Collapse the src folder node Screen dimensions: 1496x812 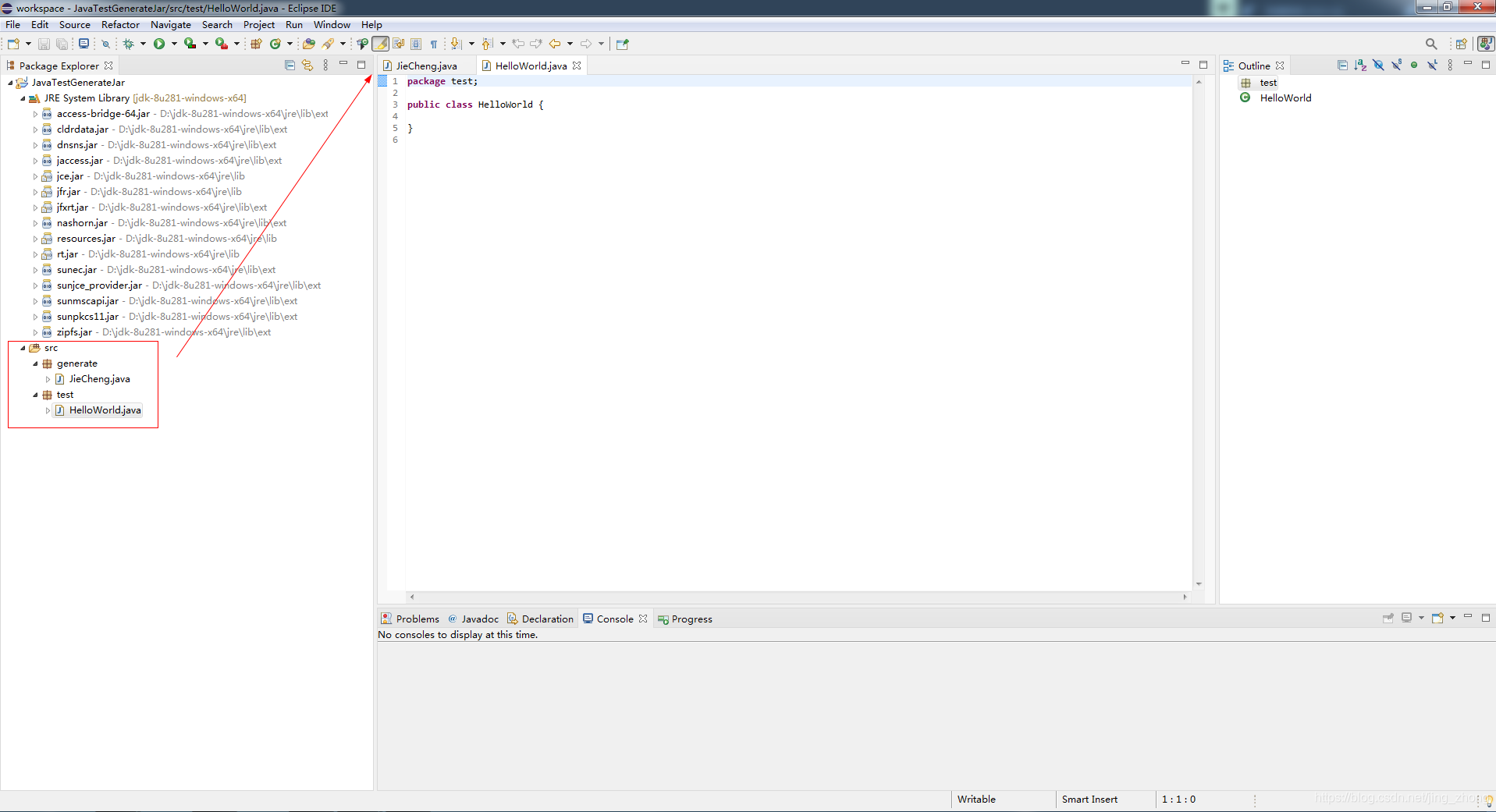pyautogui.click(x=23, y=348)
